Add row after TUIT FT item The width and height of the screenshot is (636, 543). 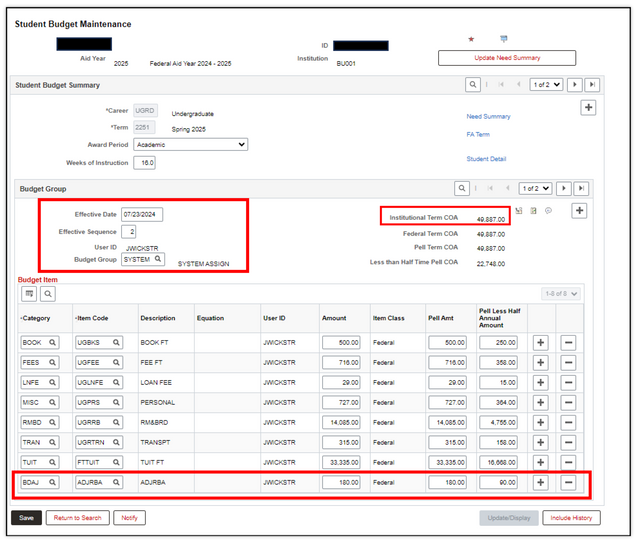[x=541, y=462]
